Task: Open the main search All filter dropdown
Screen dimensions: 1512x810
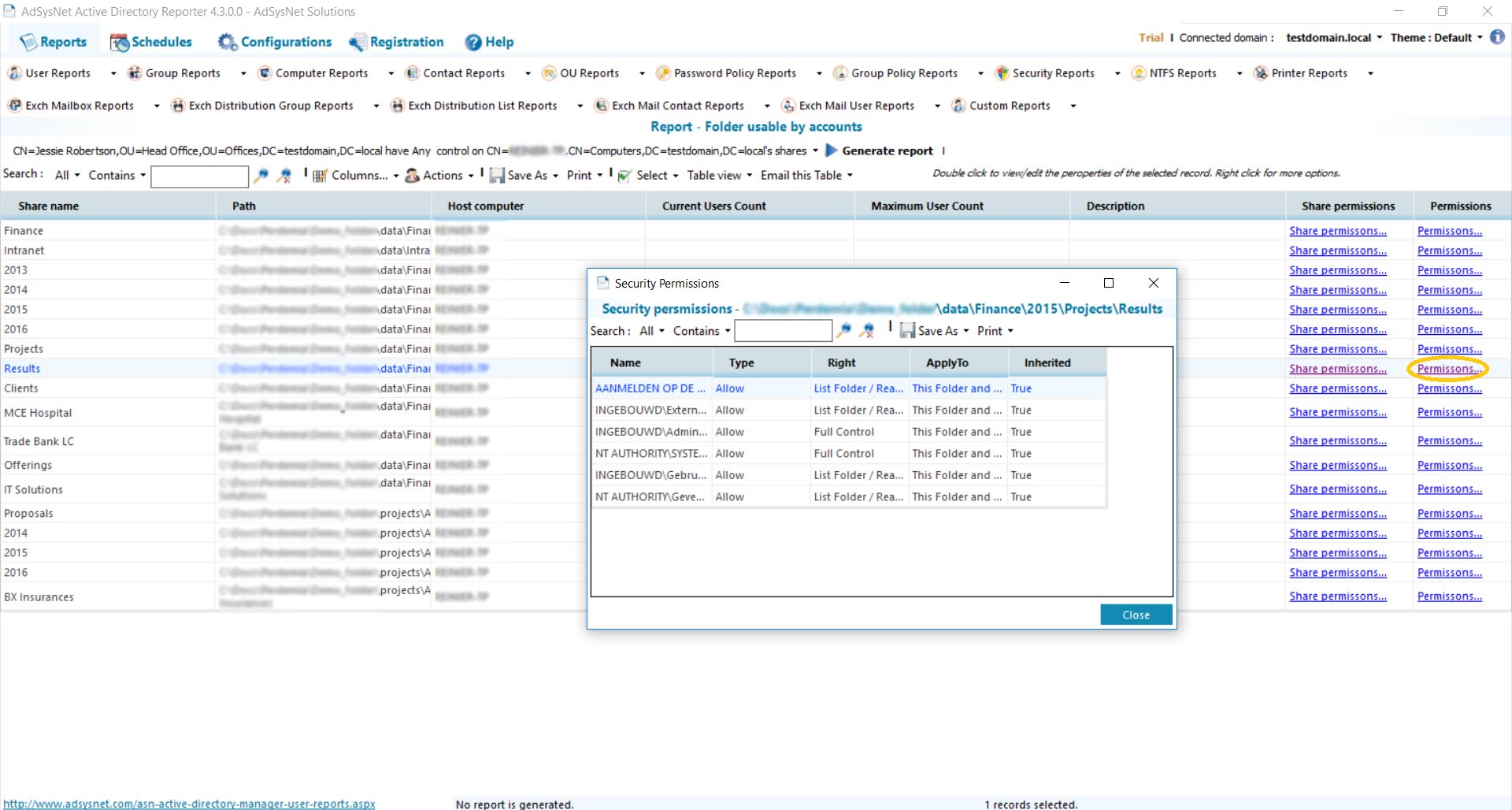Action: pyautogui.click(x=68, y=175)
